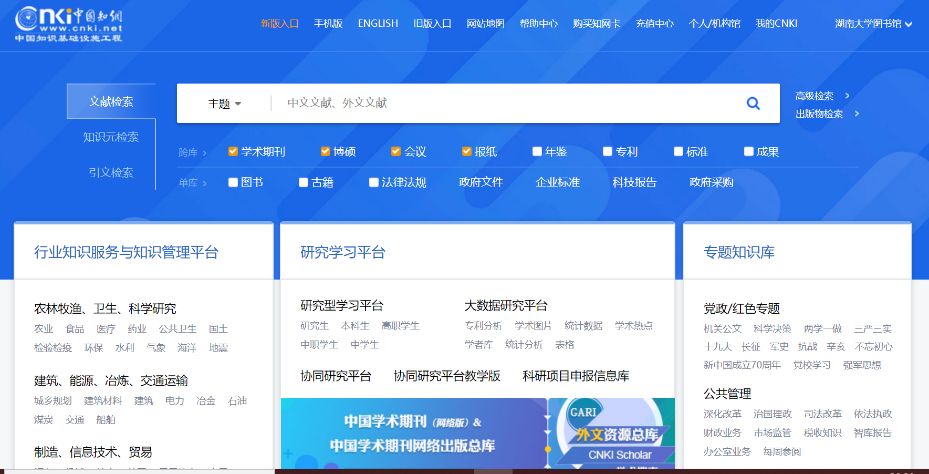This screenshot has width=929, height=474.
Task: Click the CNKI logo
Action: [69, 24]
